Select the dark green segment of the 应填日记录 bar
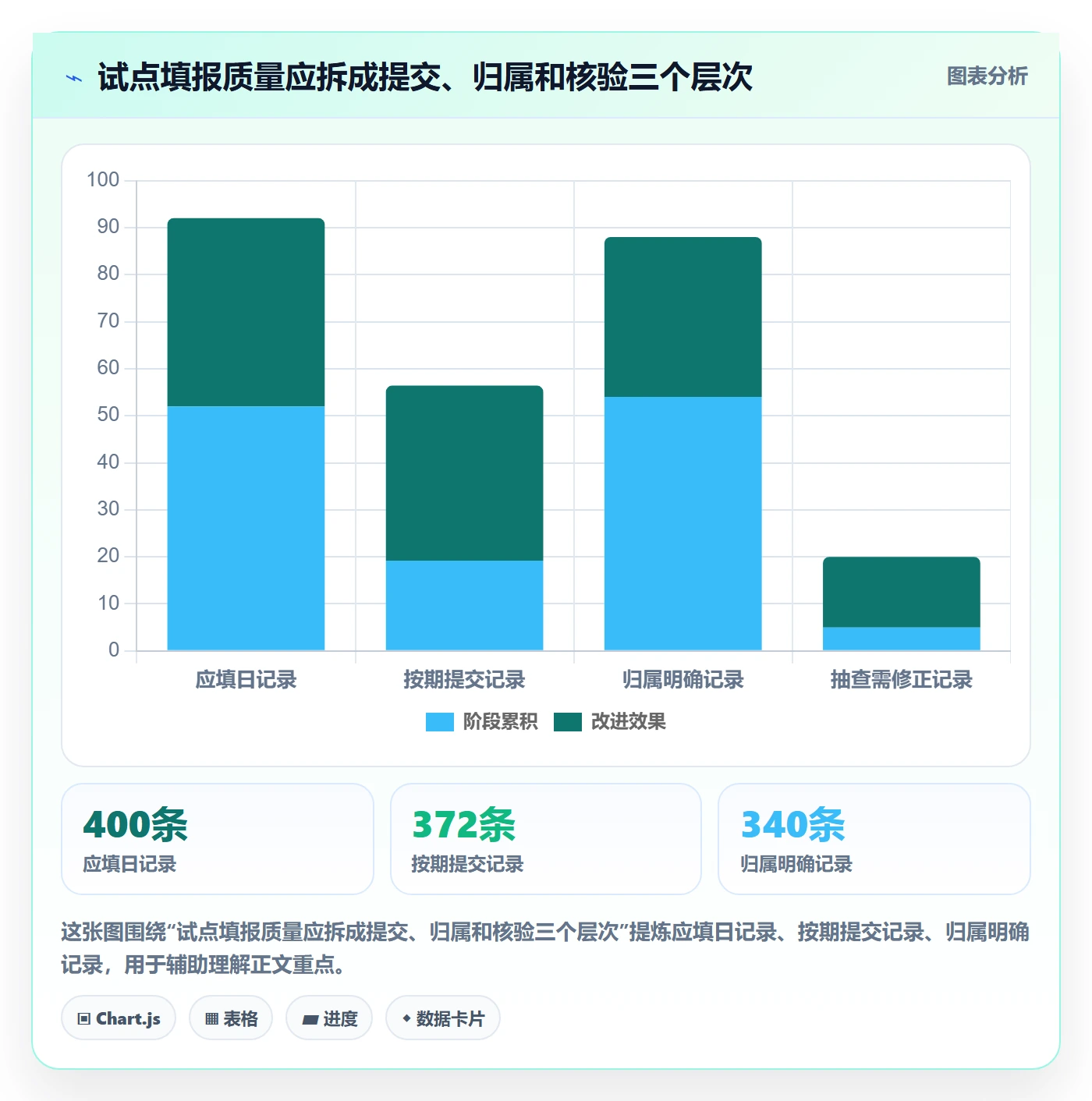 coord(246,312)
